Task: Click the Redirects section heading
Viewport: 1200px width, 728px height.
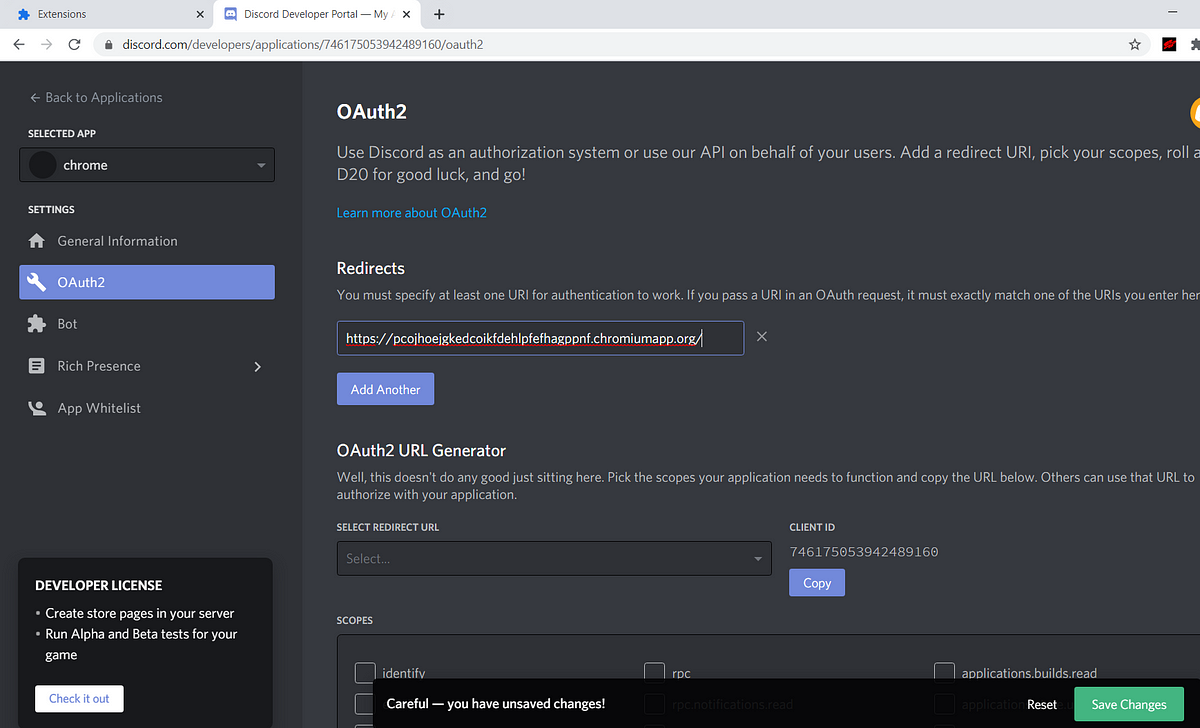Action: tap(371, 268)
